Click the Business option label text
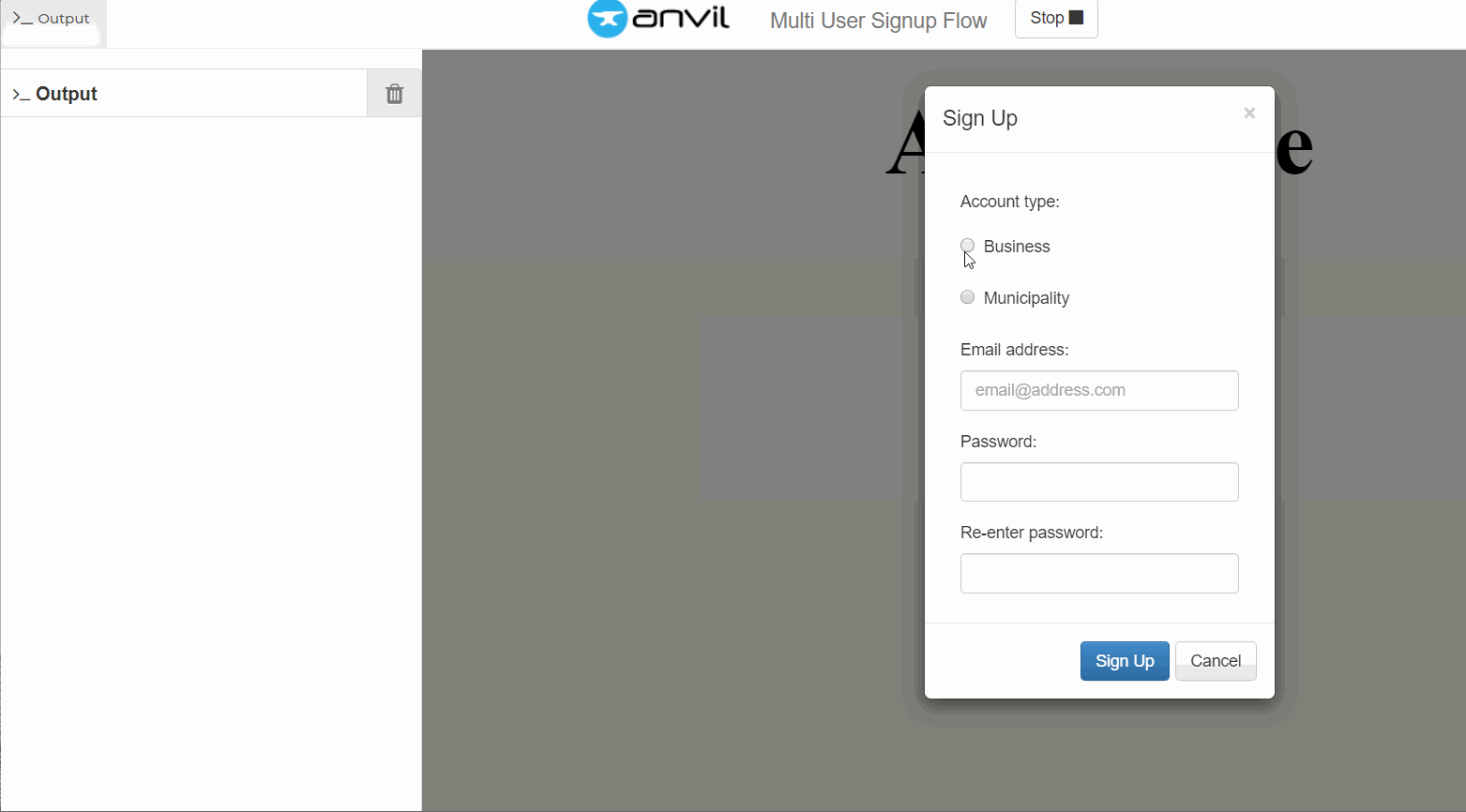Image resolution: width=1466 pixels, height=812 pixels. [1017, 247]
